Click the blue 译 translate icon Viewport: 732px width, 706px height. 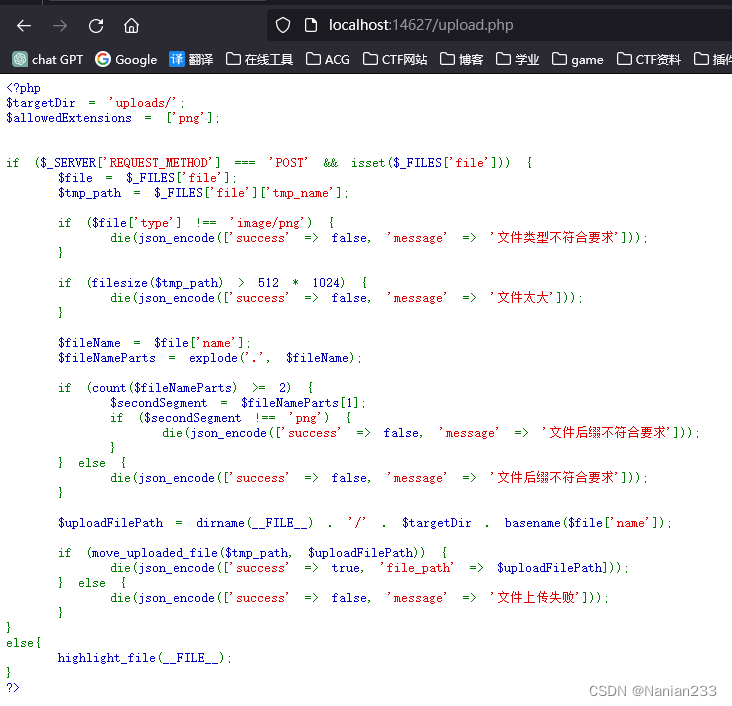(x=176, y=59)
